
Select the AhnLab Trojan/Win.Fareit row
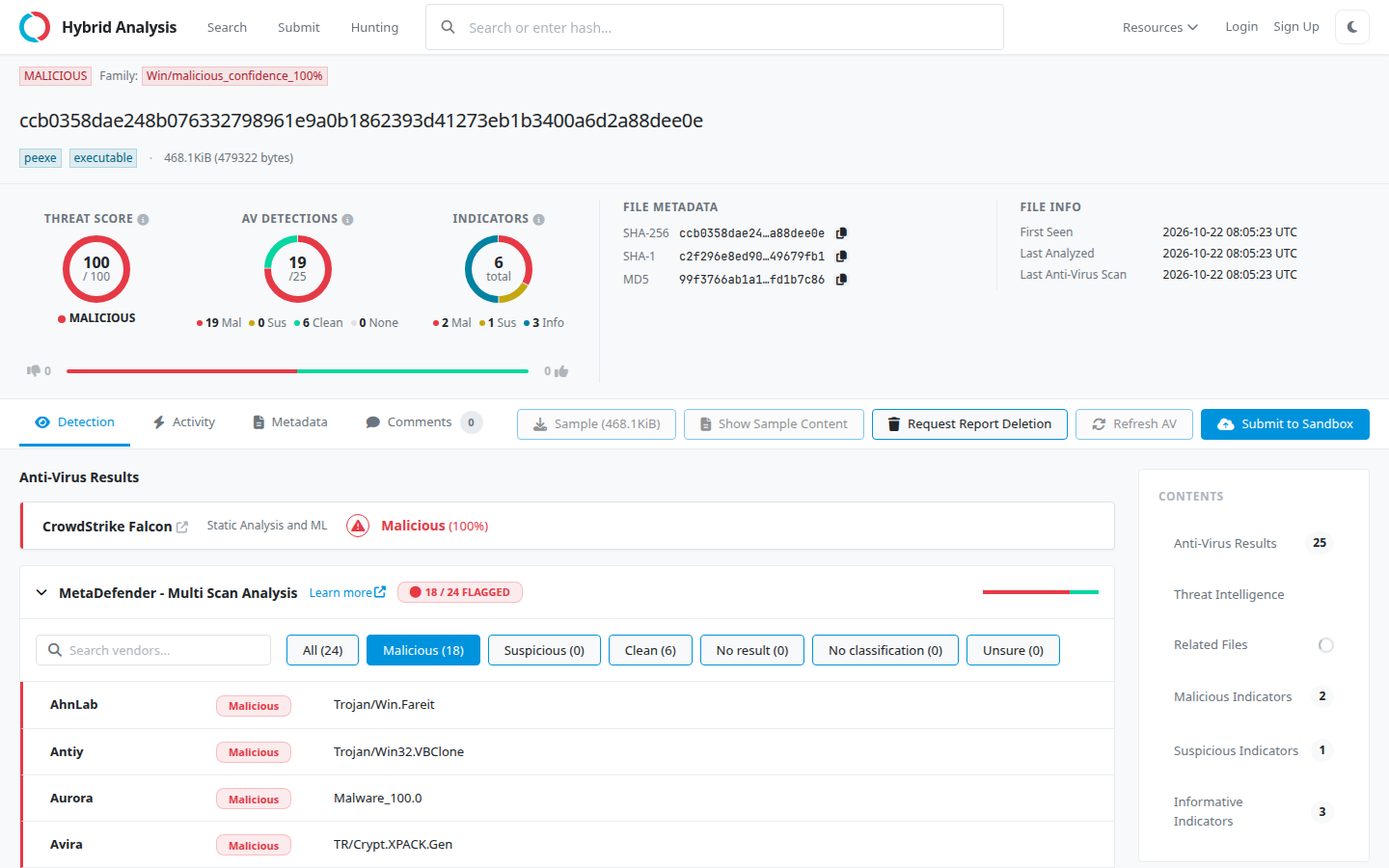pyautogui.click(x=567, y=705)
